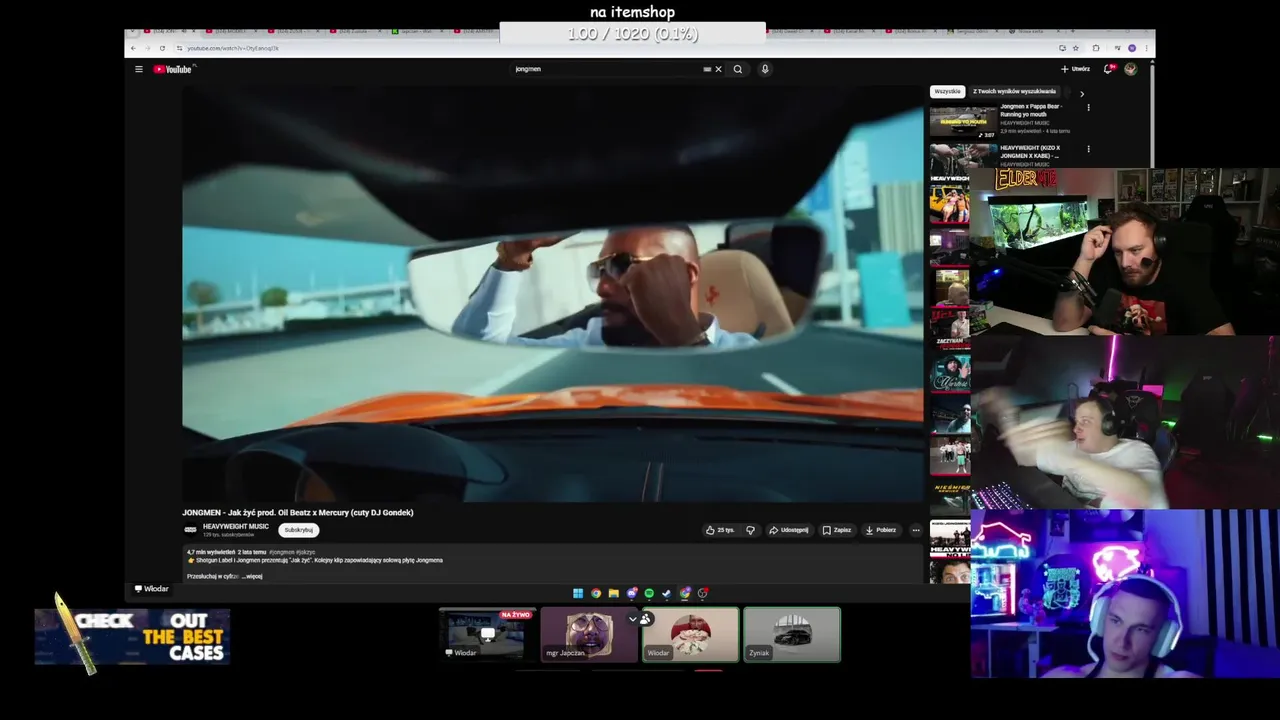Open the Utwórz create button
This screenshot has height=720, width=1280.
1076,69
